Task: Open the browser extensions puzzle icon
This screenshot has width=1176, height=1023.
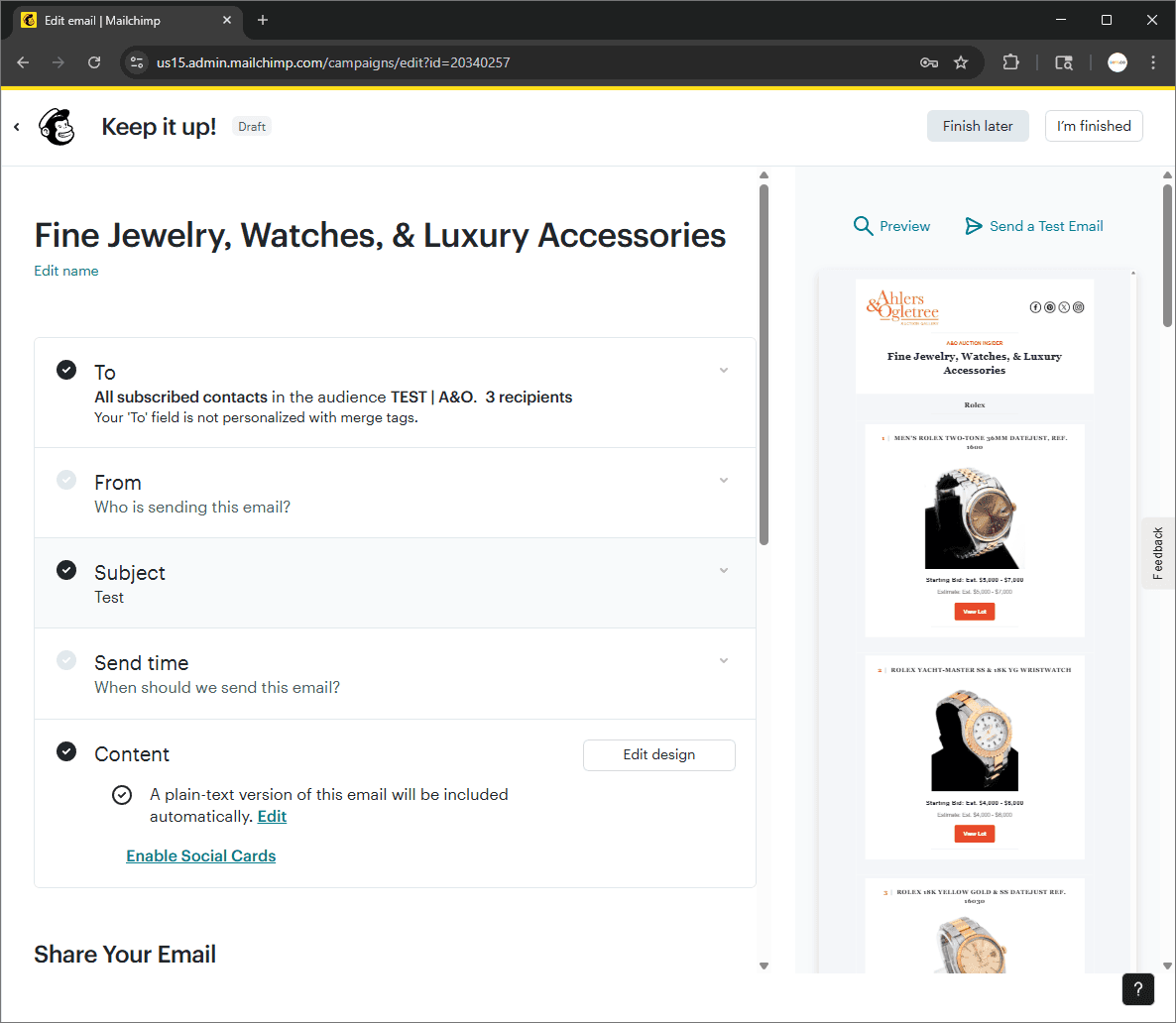Action: pyautogui.click(x=1011, y=62)
